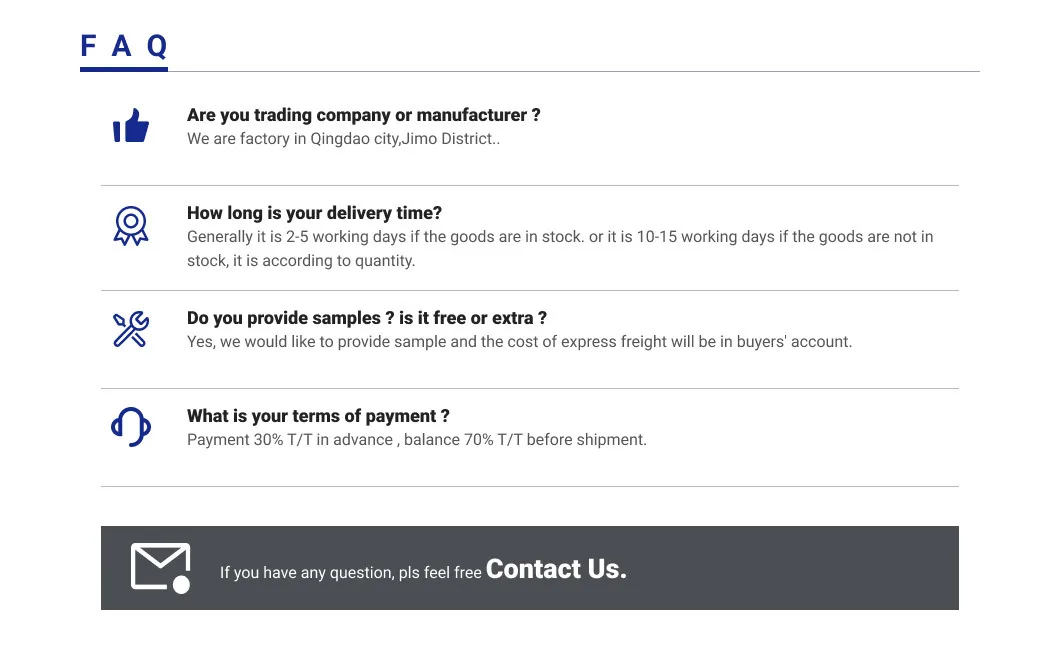This screenshot has height=663, width=1060.
Task: Click the thumbs-up icon
Action: [x=131, y=126]
